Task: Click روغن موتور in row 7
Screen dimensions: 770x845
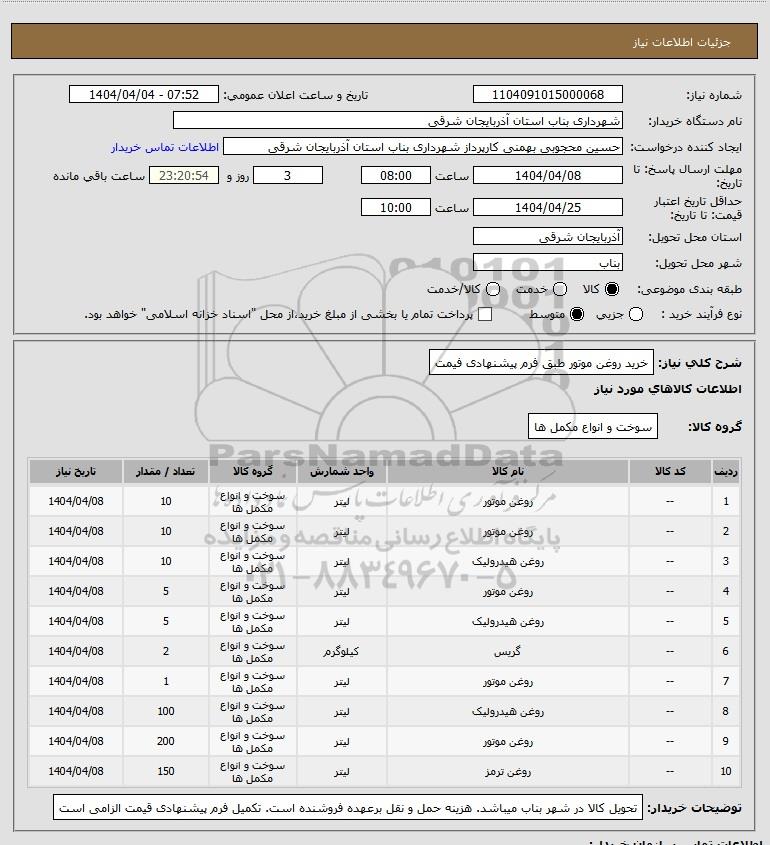Action: [508, 682]
